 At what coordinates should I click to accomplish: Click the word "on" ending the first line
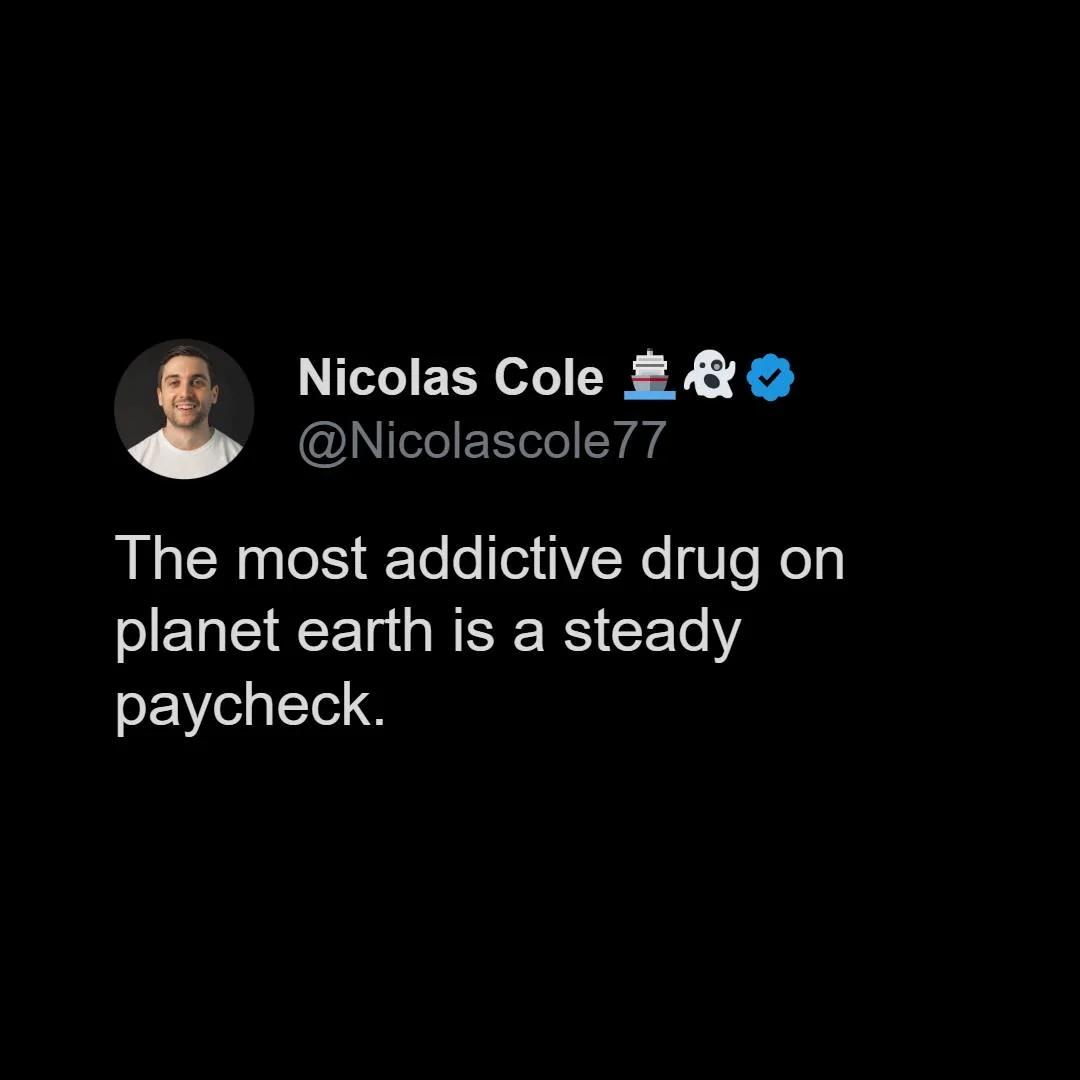tap(811, 563)
